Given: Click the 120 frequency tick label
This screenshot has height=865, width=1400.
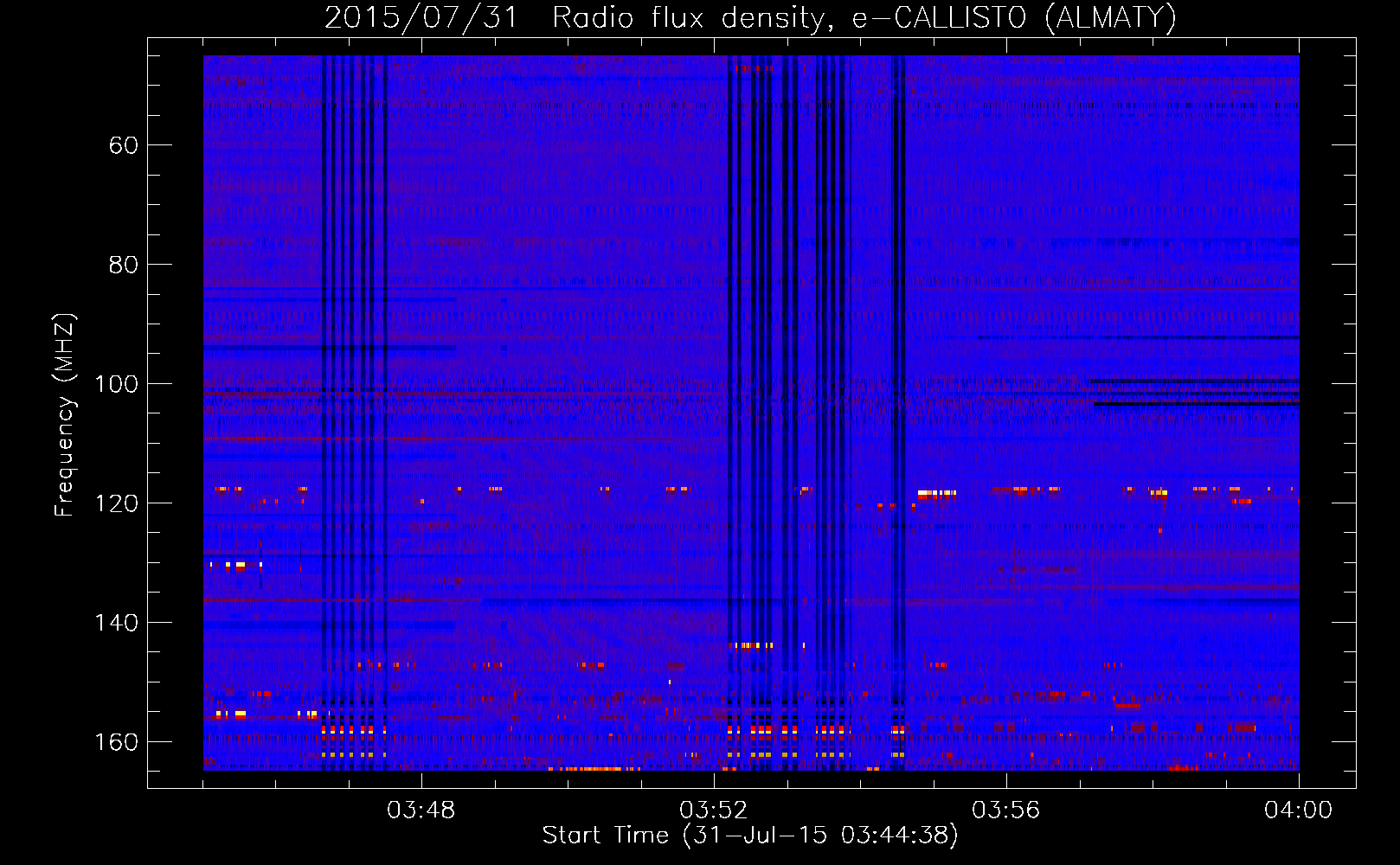Looking at the screenshot, I should point(116,503).
